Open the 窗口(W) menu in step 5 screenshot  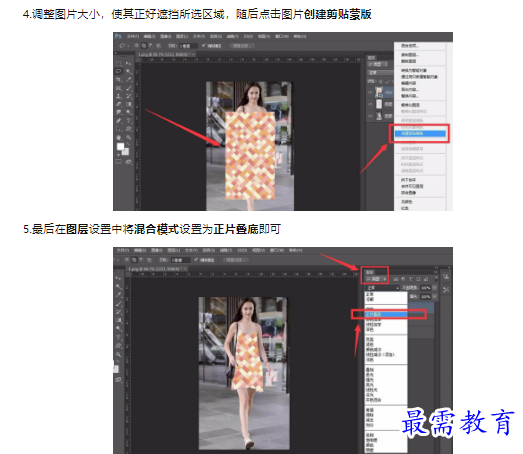277,250
